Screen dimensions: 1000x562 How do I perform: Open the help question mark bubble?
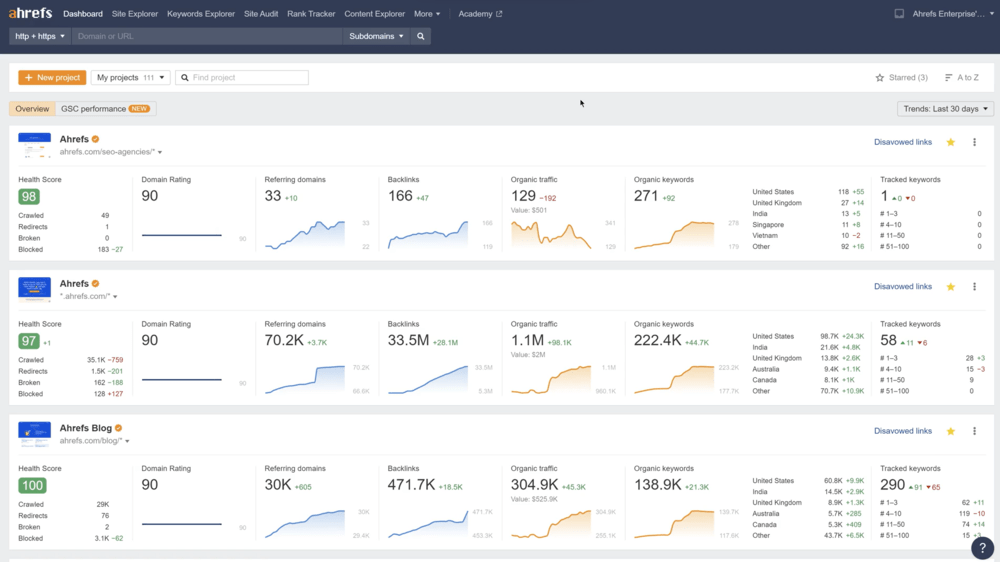pos(982,547)
